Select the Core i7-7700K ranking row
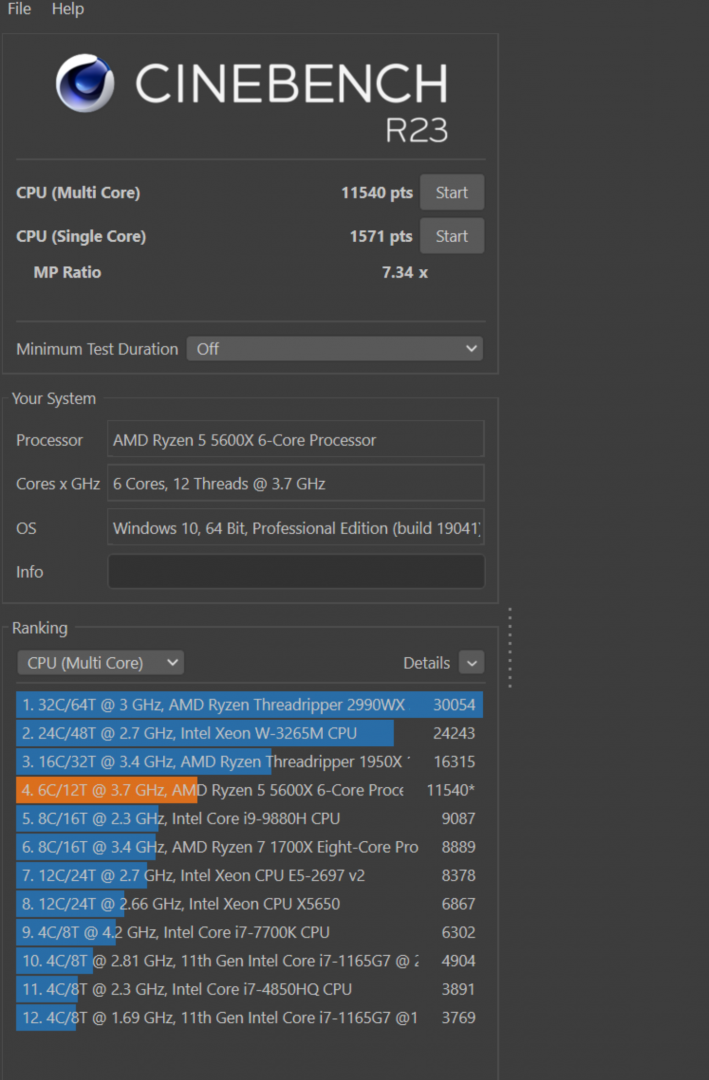Screen dimensions: 709x1080 [x=249, y=932]
